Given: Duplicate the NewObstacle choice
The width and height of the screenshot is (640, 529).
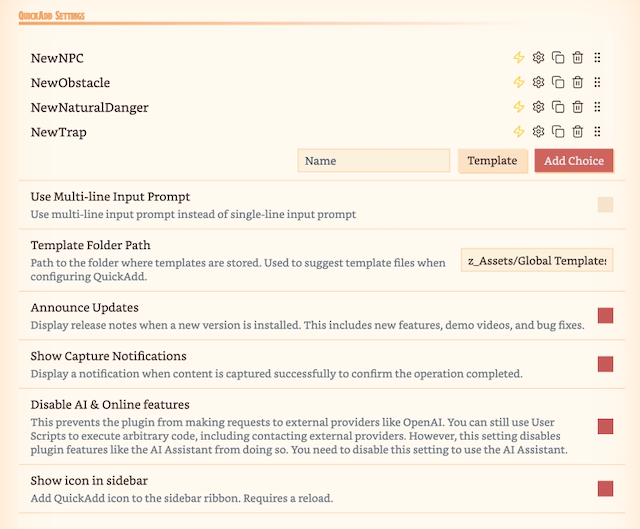Looking at the screenshot, I should tap(558, 82).
